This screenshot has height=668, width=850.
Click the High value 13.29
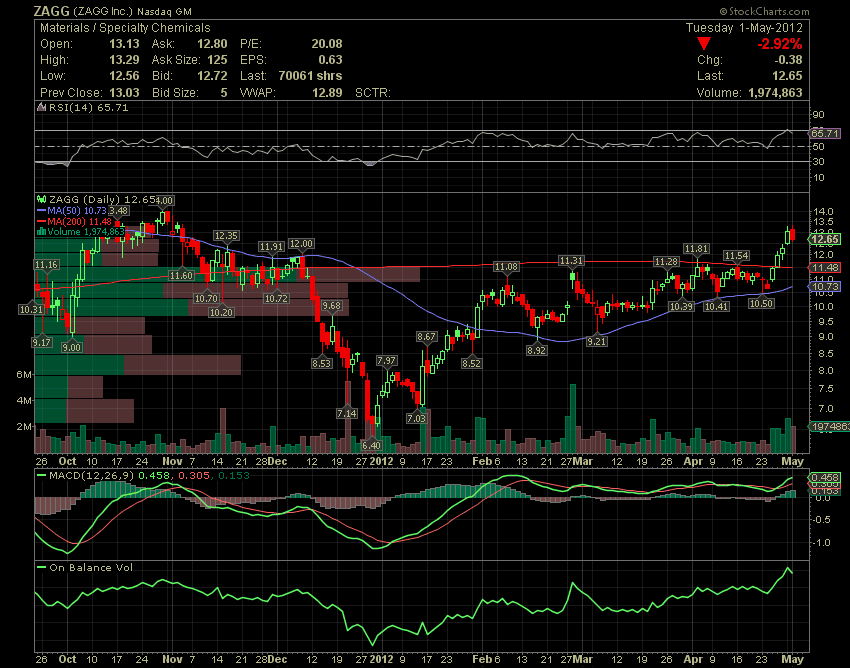tap(124, 60)
